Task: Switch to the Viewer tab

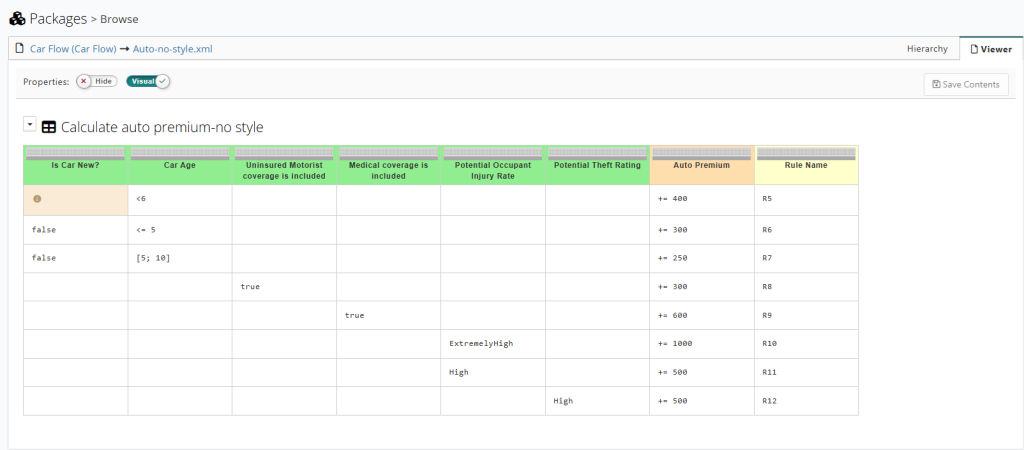Action: 991,49
